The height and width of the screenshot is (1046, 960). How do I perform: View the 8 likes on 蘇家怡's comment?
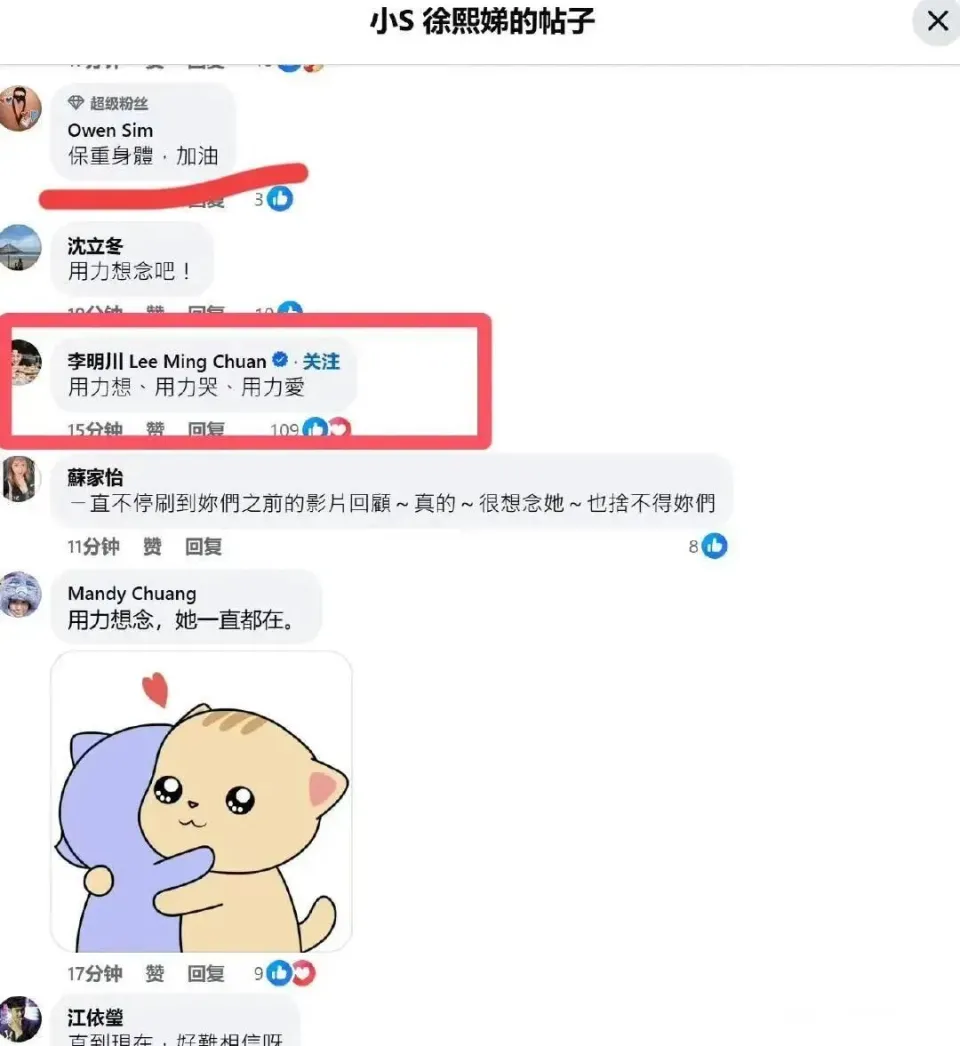[708, 546]
